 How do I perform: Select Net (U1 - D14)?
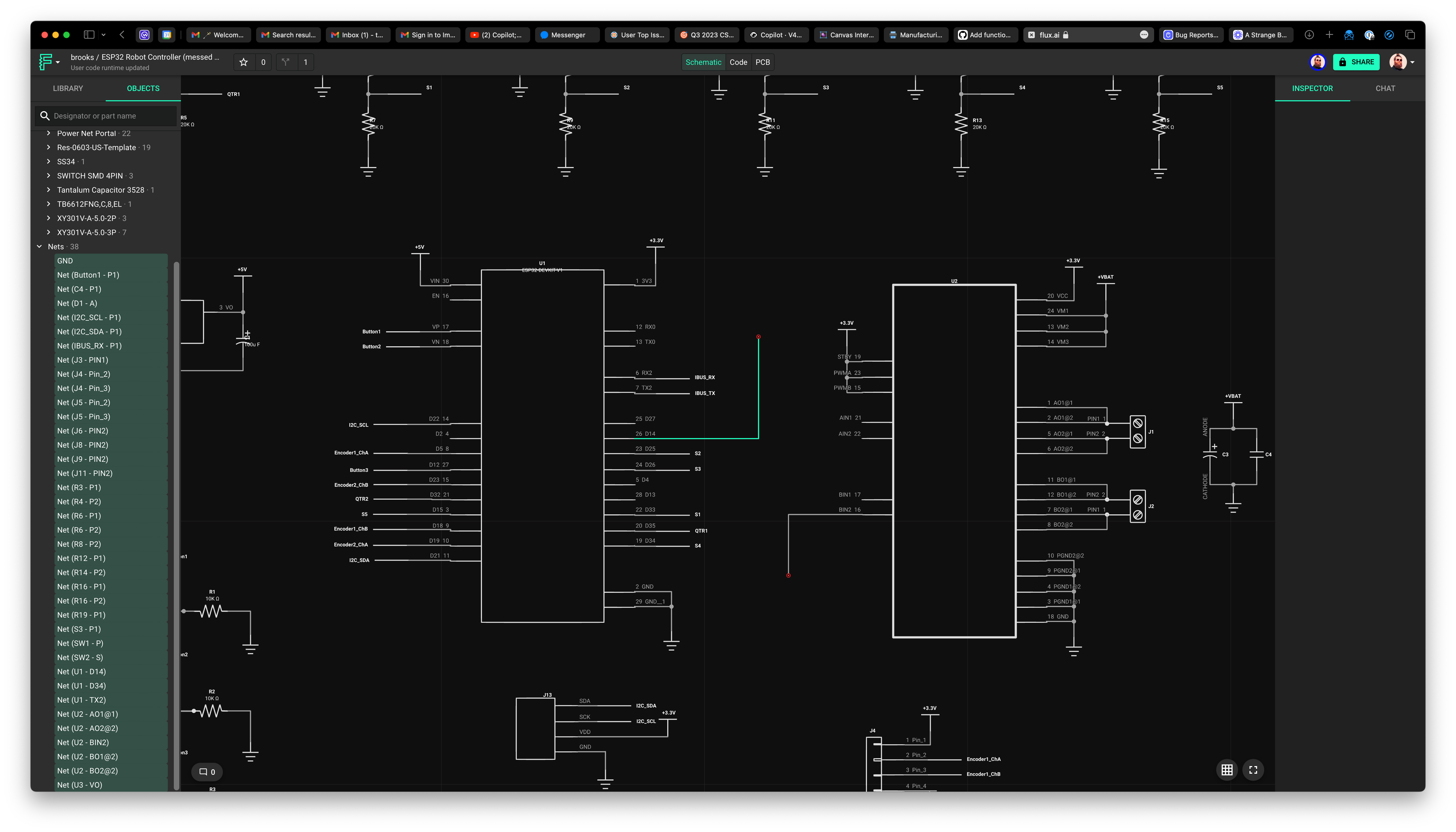111,672
